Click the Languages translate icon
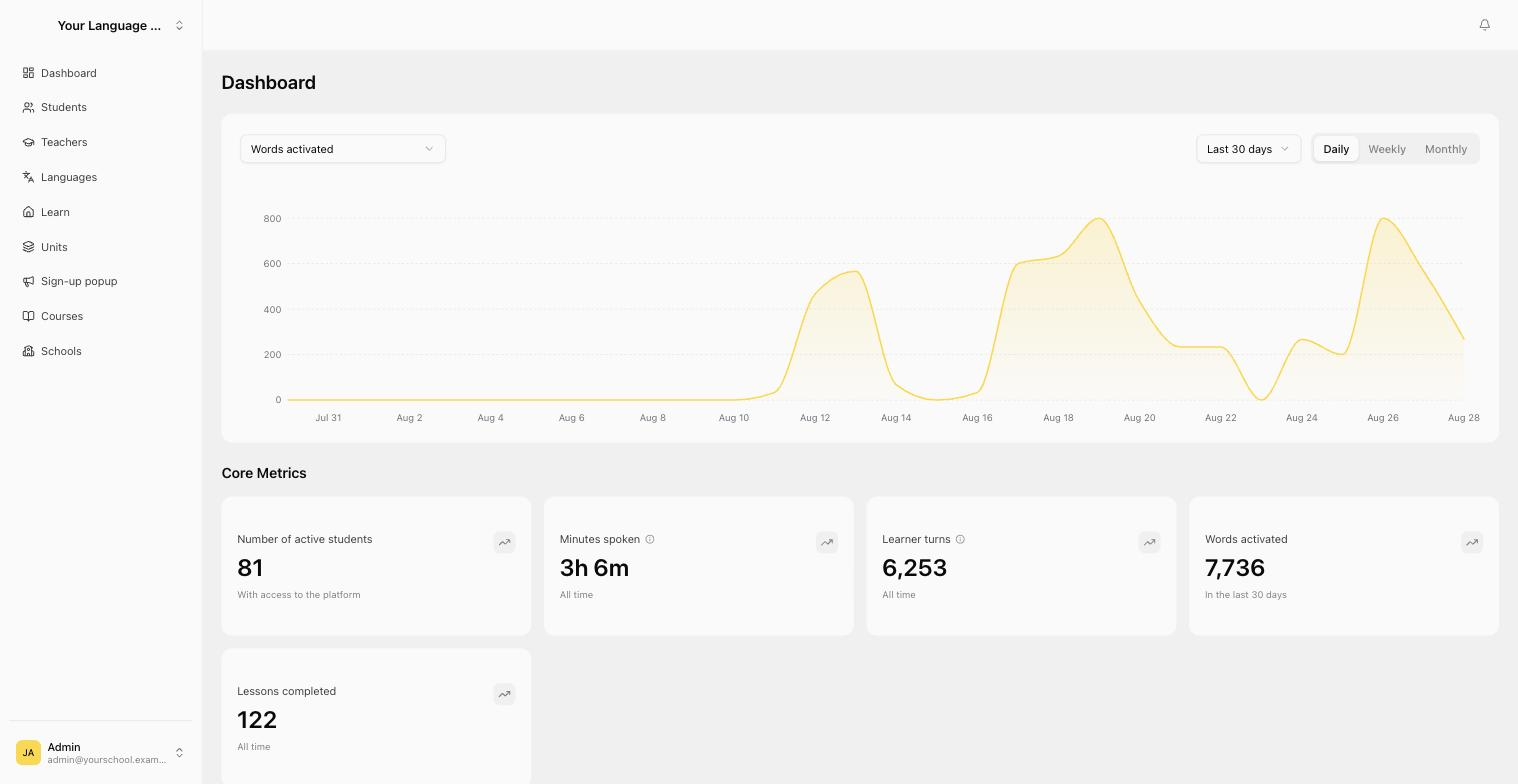1518x784 pixels. click(28, 177)
